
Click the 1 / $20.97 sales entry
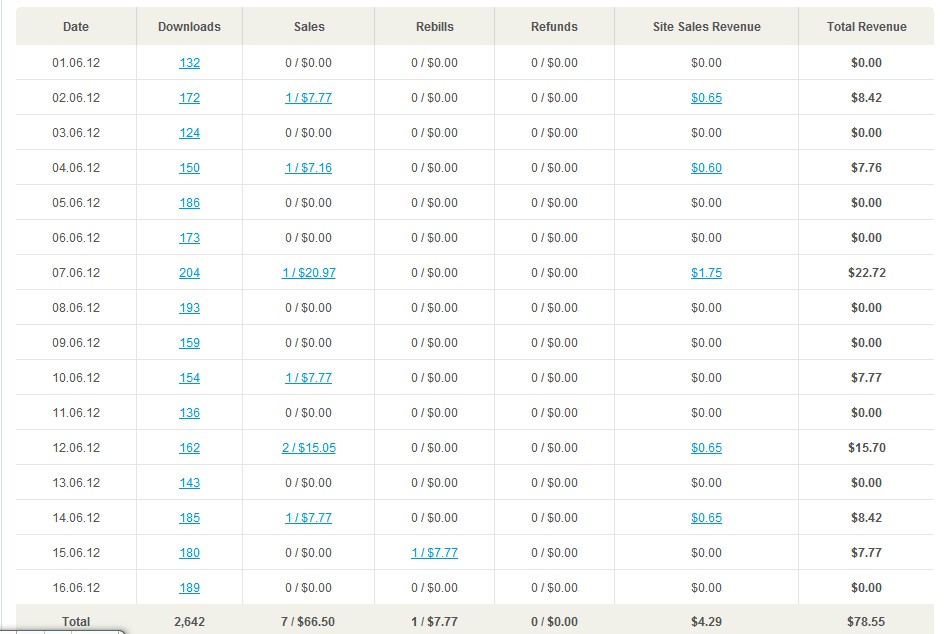(308, 273)
